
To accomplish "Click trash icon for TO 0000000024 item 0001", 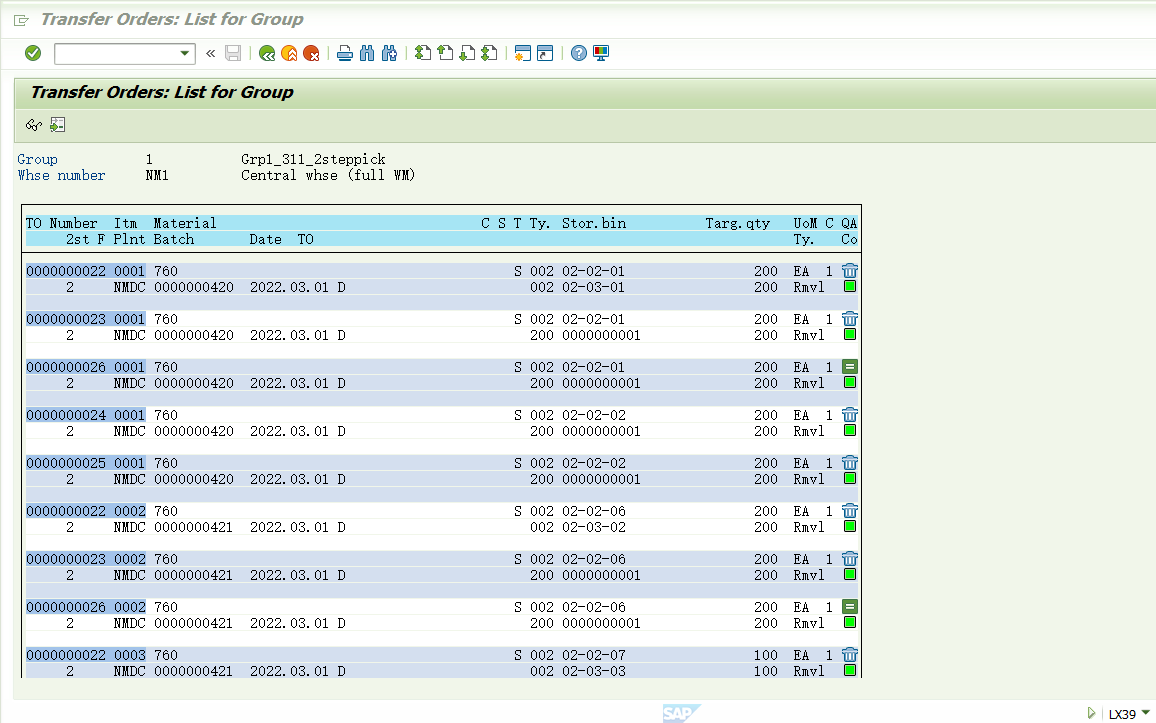I will pyautogui.click(x=849, y=414).
